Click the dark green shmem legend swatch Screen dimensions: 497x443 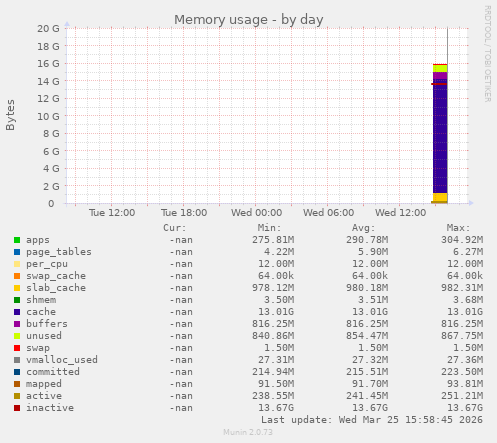click(17, 300)
